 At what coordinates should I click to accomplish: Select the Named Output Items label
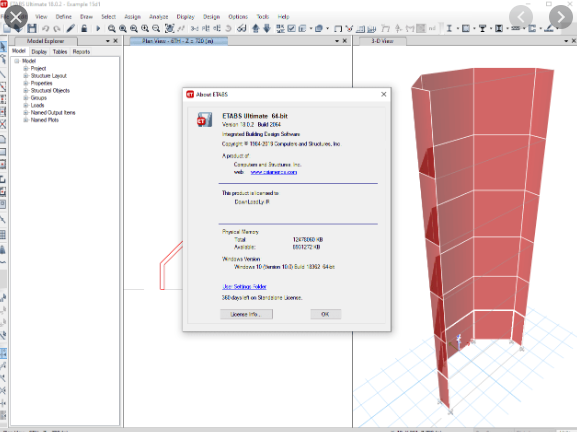coord(53,113)
